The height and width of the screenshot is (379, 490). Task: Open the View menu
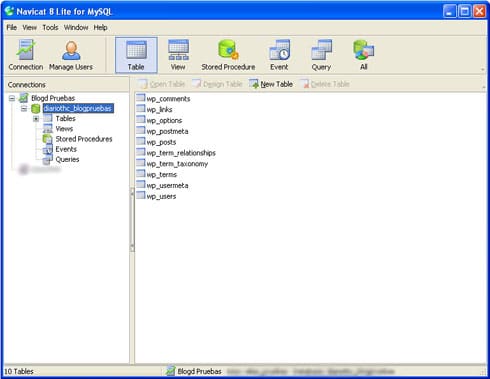pyautogui.click(x=30, y=27)
